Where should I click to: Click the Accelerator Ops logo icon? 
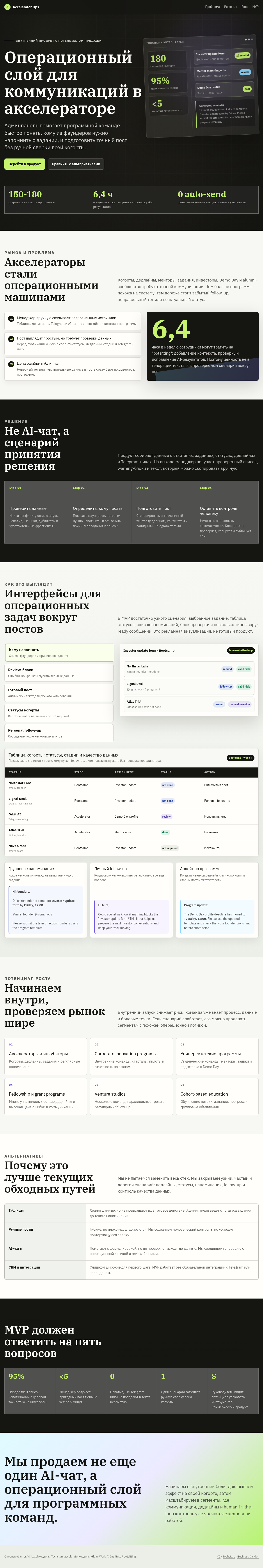point(7,7)
